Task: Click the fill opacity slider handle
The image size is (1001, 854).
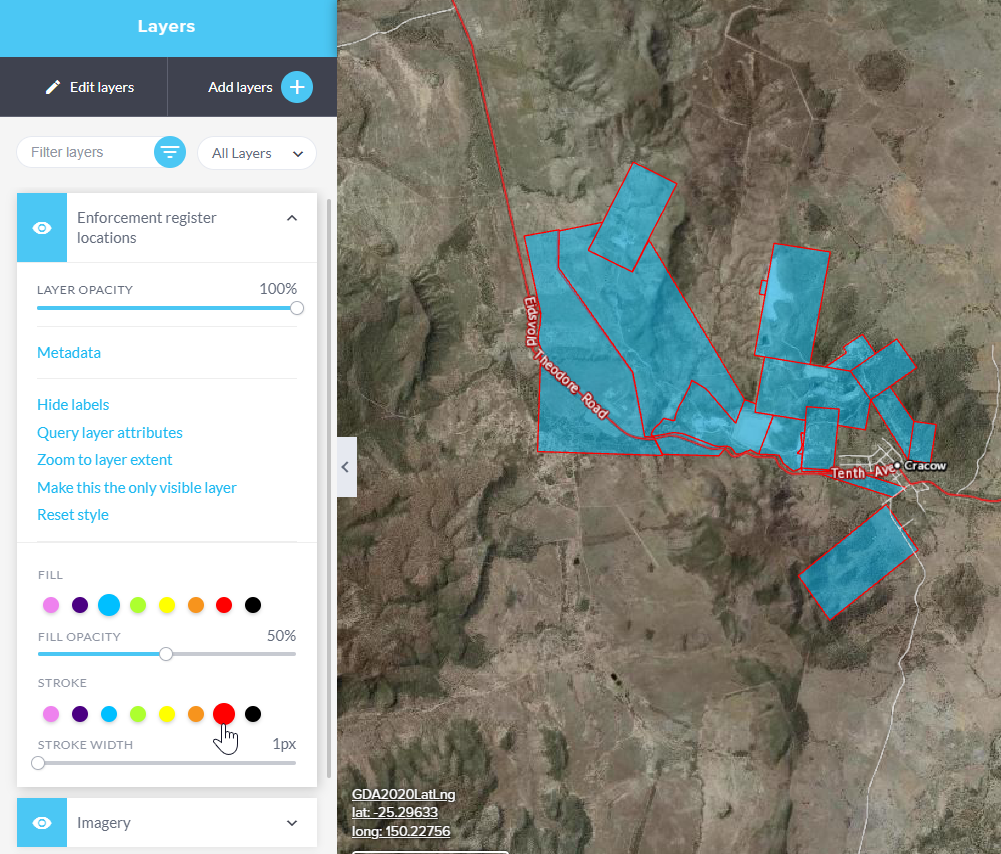Action: pyautogui.click(x=166, y=654)
